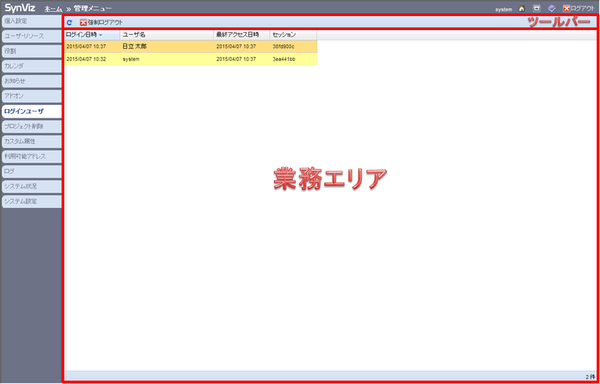Open the 個人設定 menu item
Viewport: 600px width, 384px height.
pyautogui.click(x=31, y=21)
